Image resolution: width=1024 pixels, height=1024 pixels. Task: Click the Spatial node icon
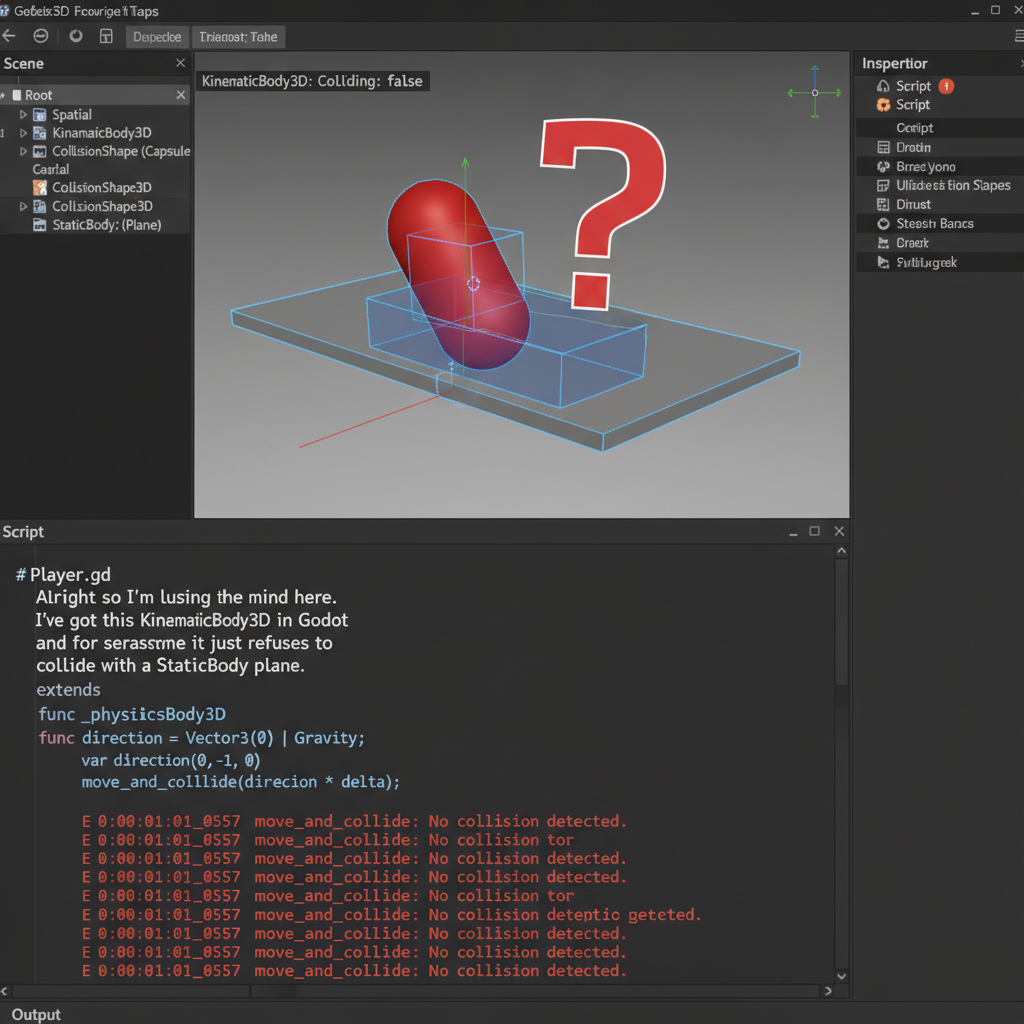[40, 115]
